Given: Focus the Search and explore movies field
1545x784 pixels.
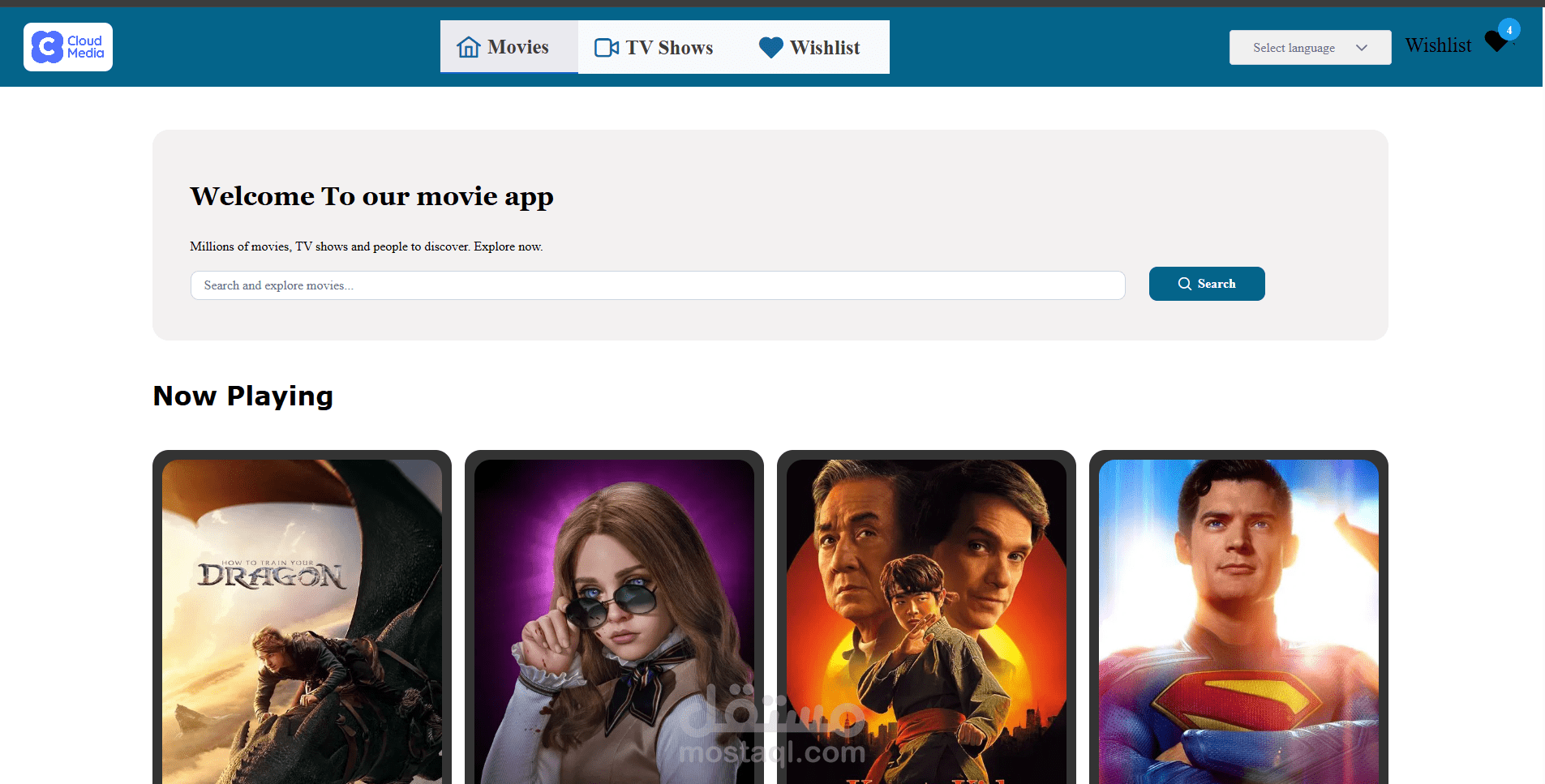Looking at the screenshot, I should point(658,285).
